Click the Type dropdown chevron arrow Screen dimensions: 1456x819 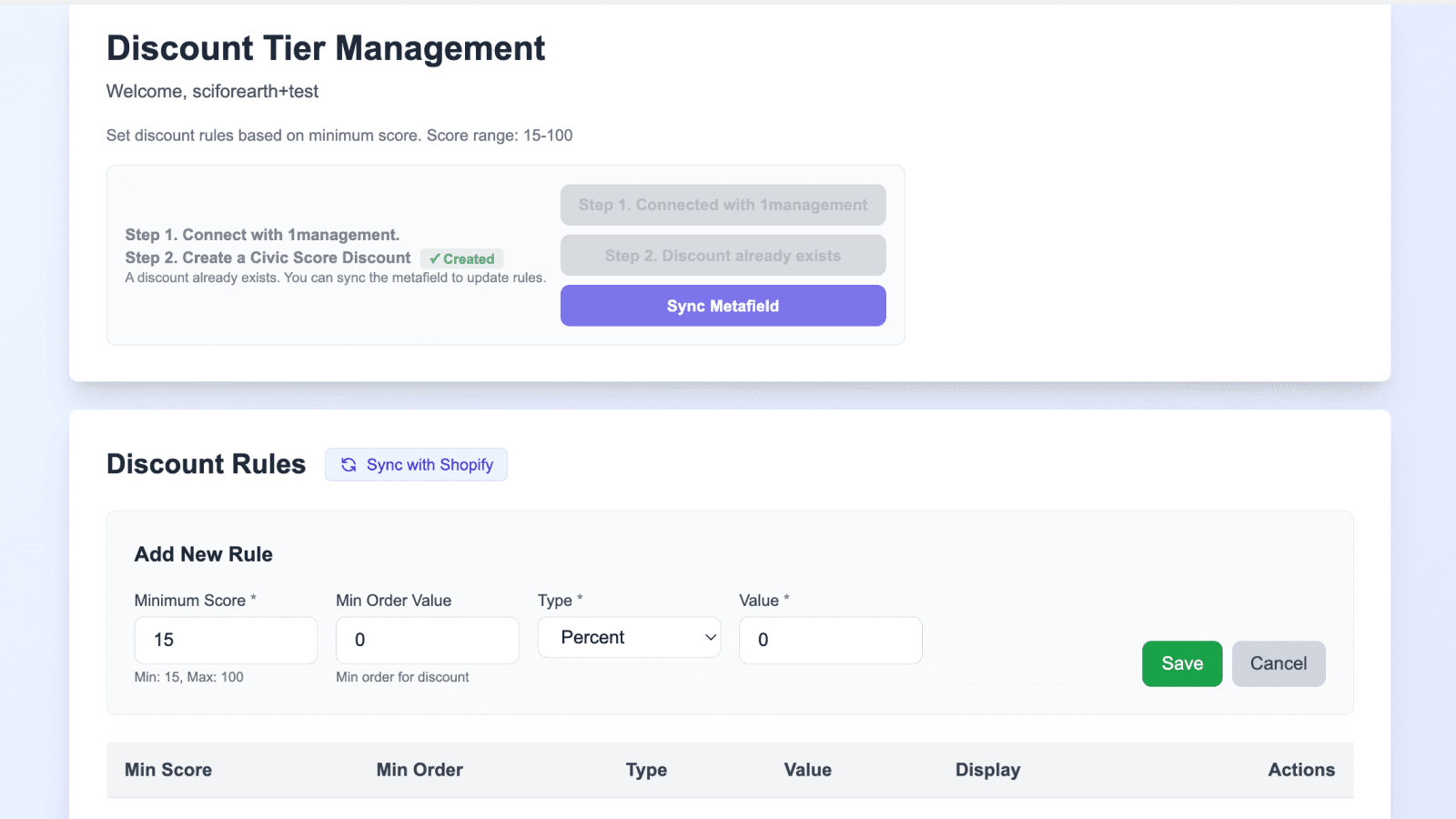711,638
